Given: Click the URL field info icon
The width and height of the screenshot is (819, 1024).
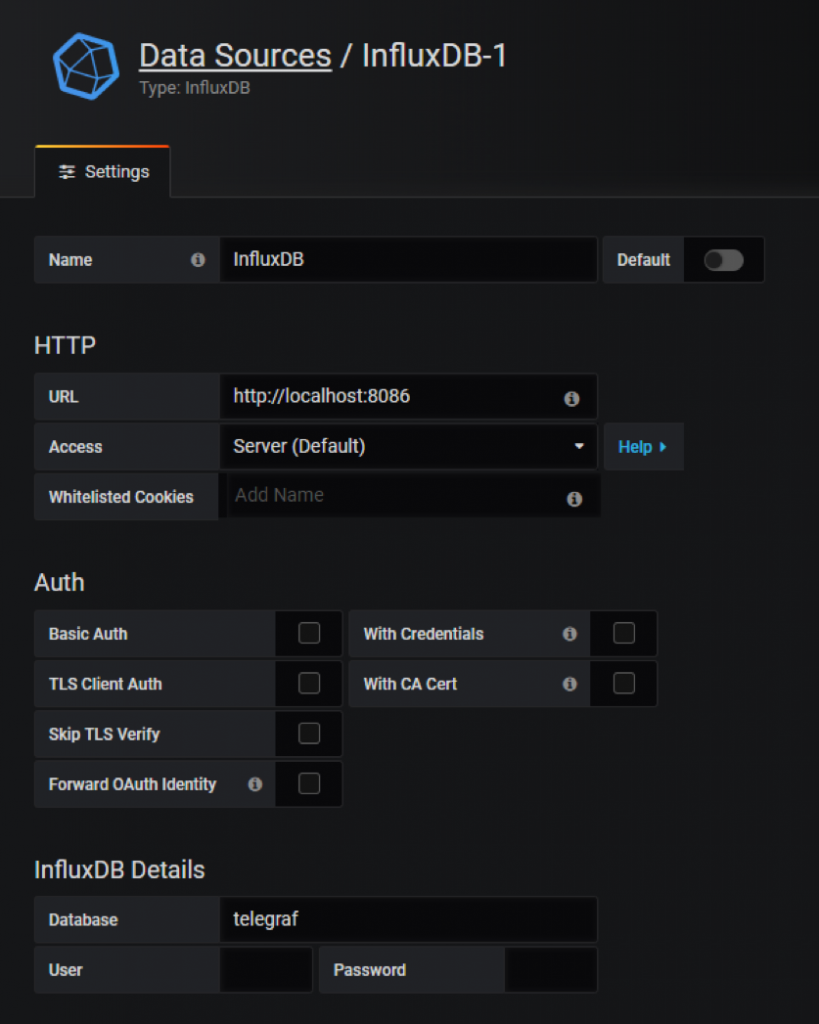Looking at the screenshot, I should [571, 398].
